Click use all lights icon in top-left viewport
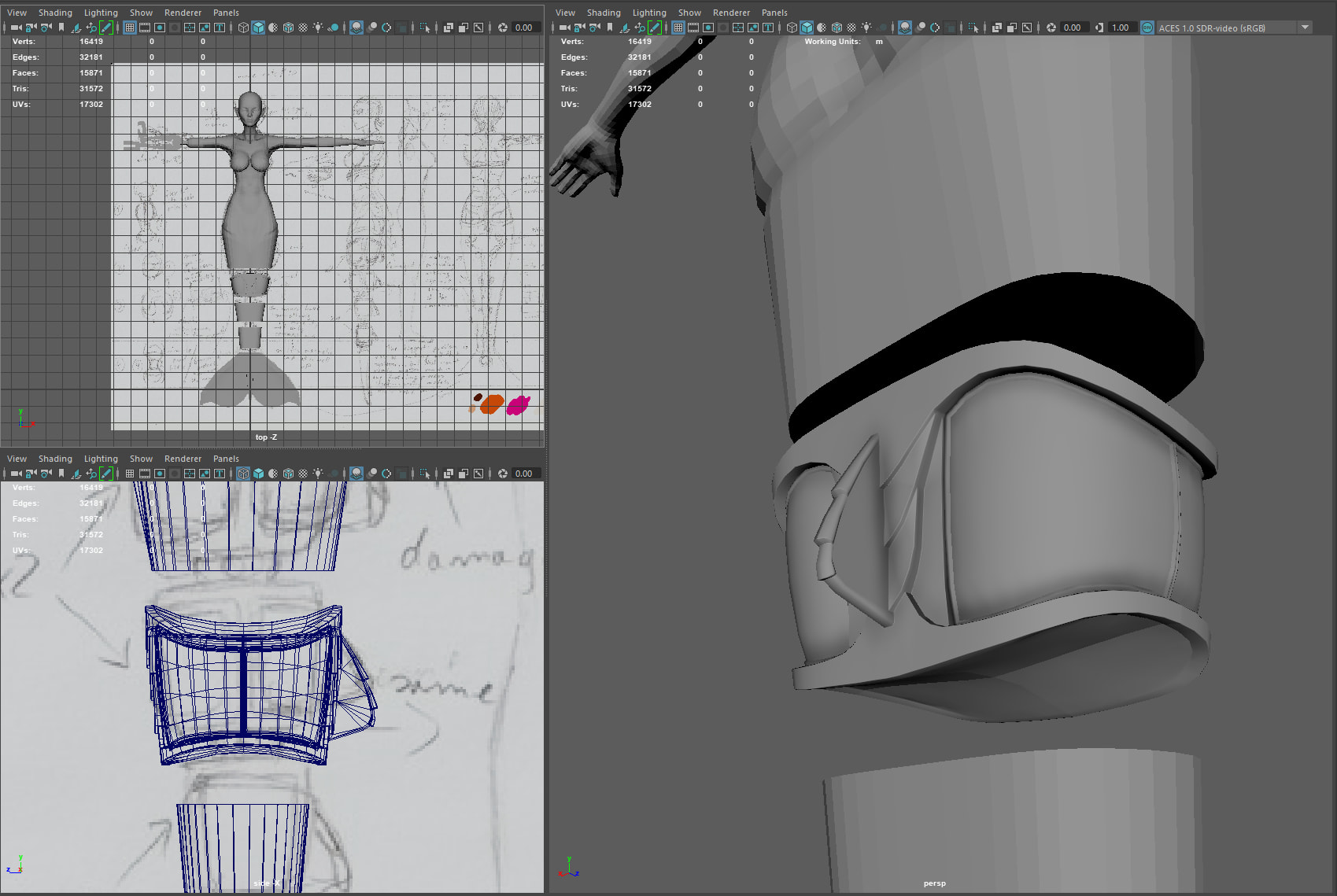 [x=318, y=28]
